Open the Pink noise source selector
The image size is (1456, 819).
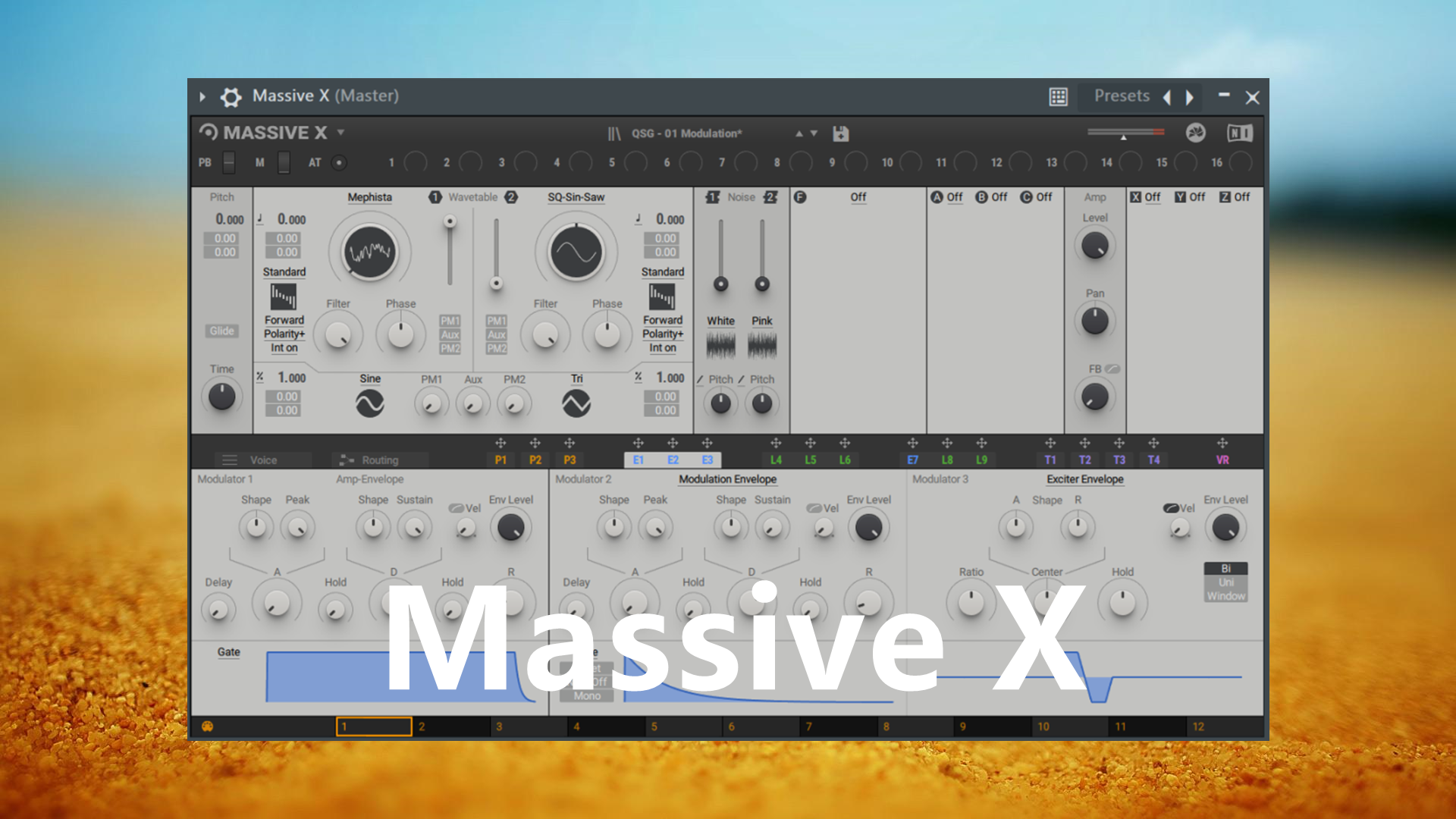coord(762,322)
